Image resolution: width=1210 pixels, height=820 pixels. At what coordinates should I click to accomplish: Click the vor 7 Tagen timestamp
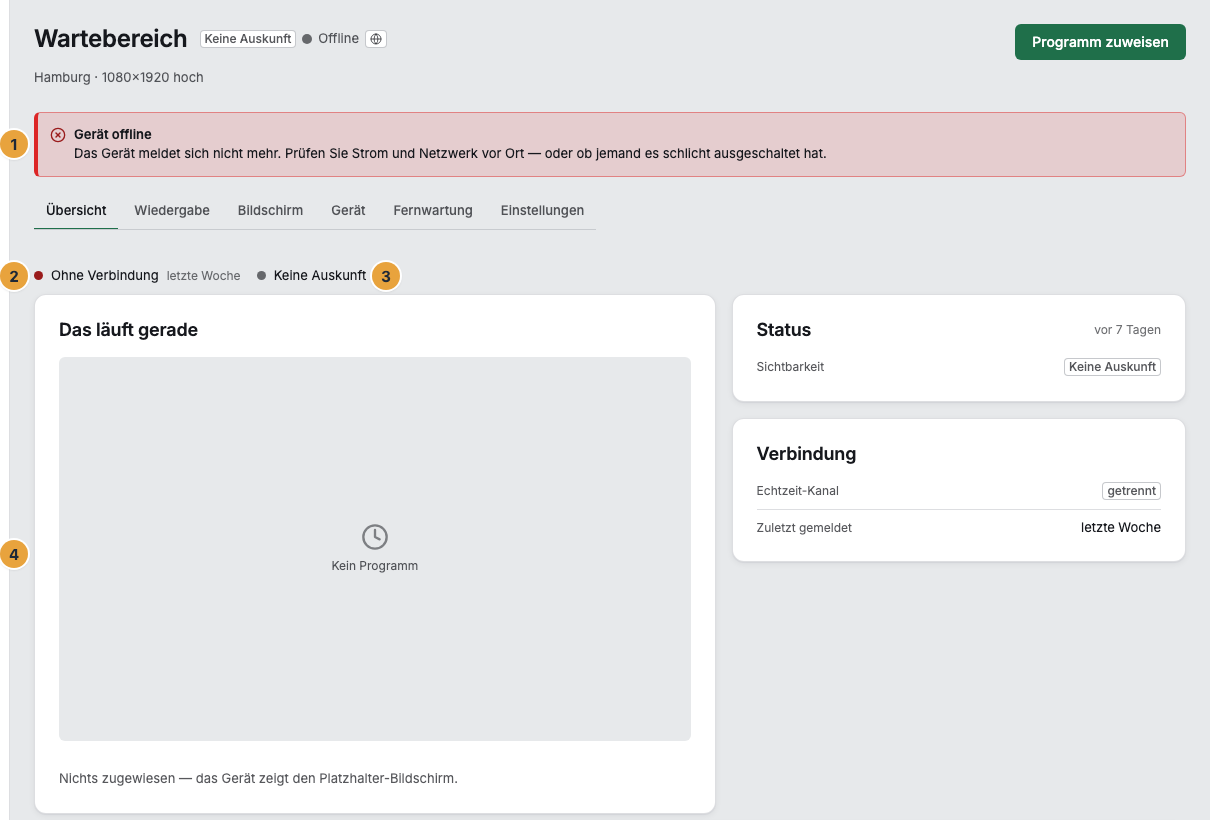pyautogui.click(x=1128, y=330)
